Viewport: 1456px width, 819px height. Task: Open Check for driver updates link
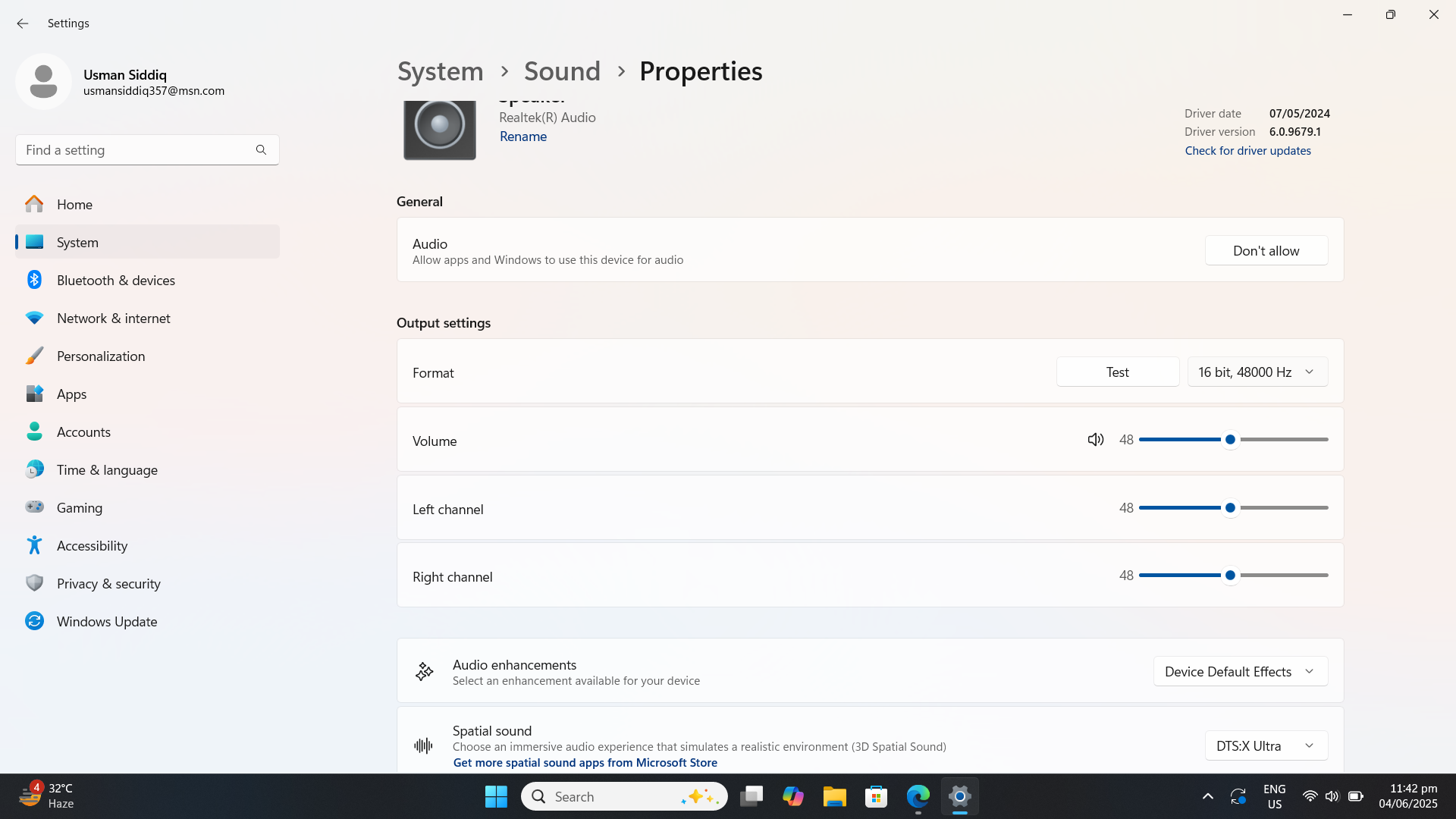click(x=1247, y=150)
